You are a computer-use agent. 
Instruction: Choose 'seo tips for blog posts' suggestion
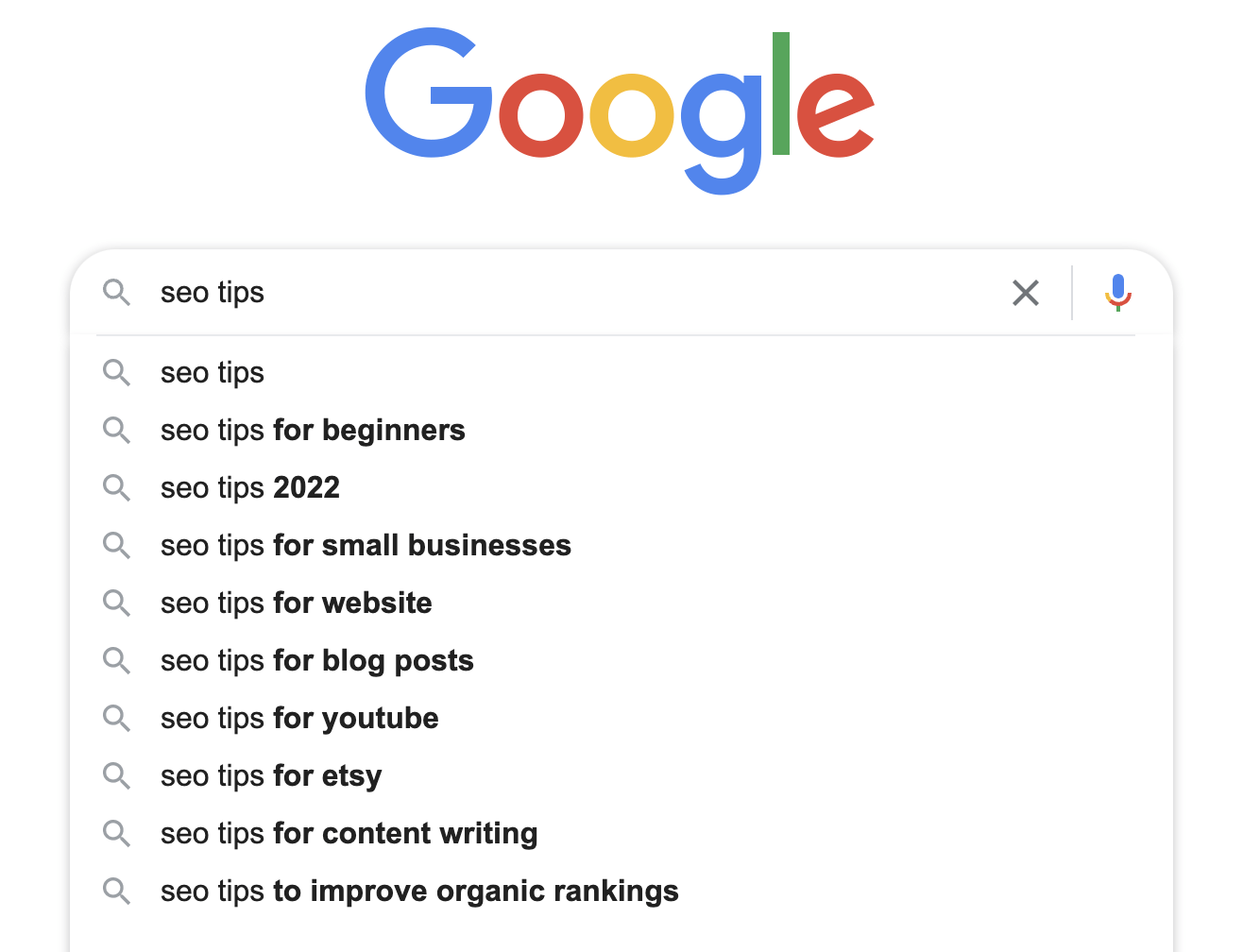[316, 660]
